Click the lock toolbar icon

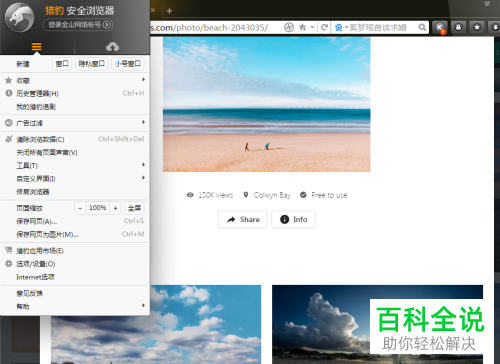pos(459,27)
